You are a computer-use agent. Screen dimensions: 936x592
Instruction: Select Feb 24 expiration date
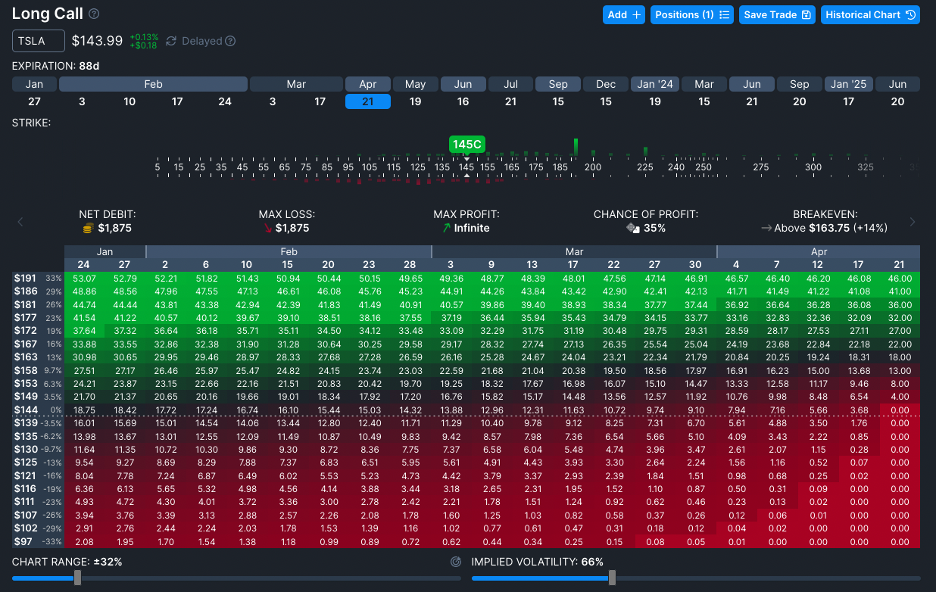[x=224, y=101]
